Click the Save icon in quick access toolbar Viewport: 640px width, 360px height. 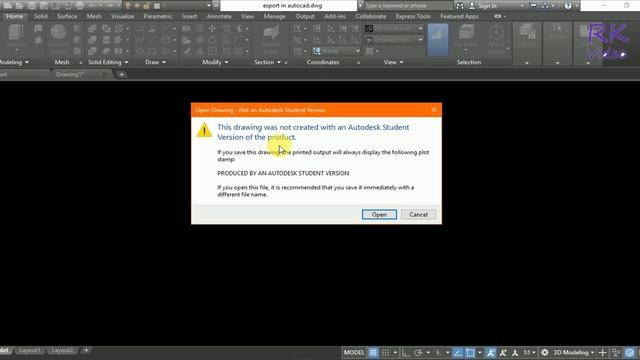point(31,6)
